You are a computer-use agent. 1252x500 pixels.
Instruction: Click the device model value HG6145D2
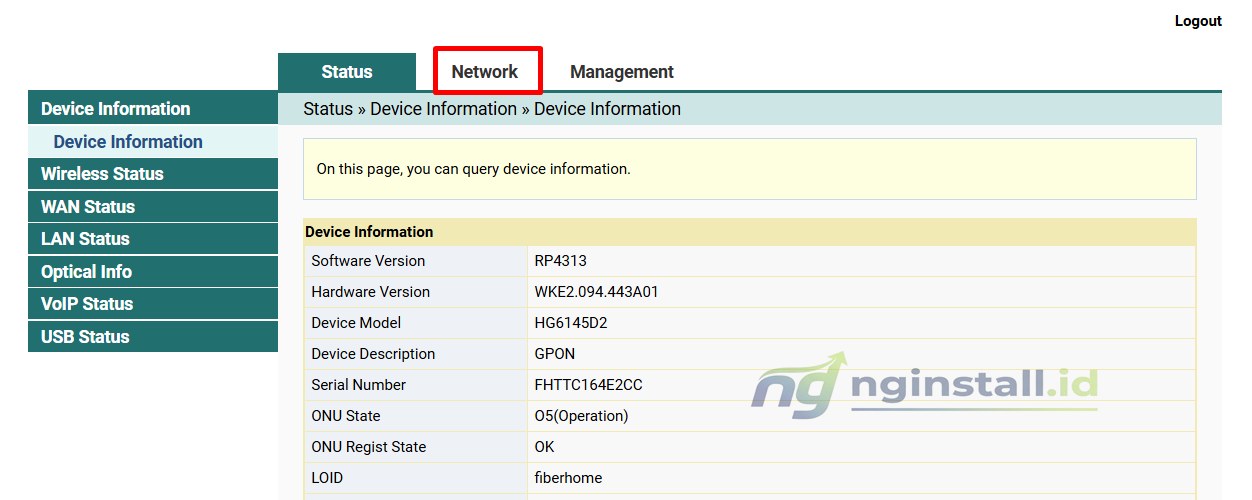coord(570,323)
